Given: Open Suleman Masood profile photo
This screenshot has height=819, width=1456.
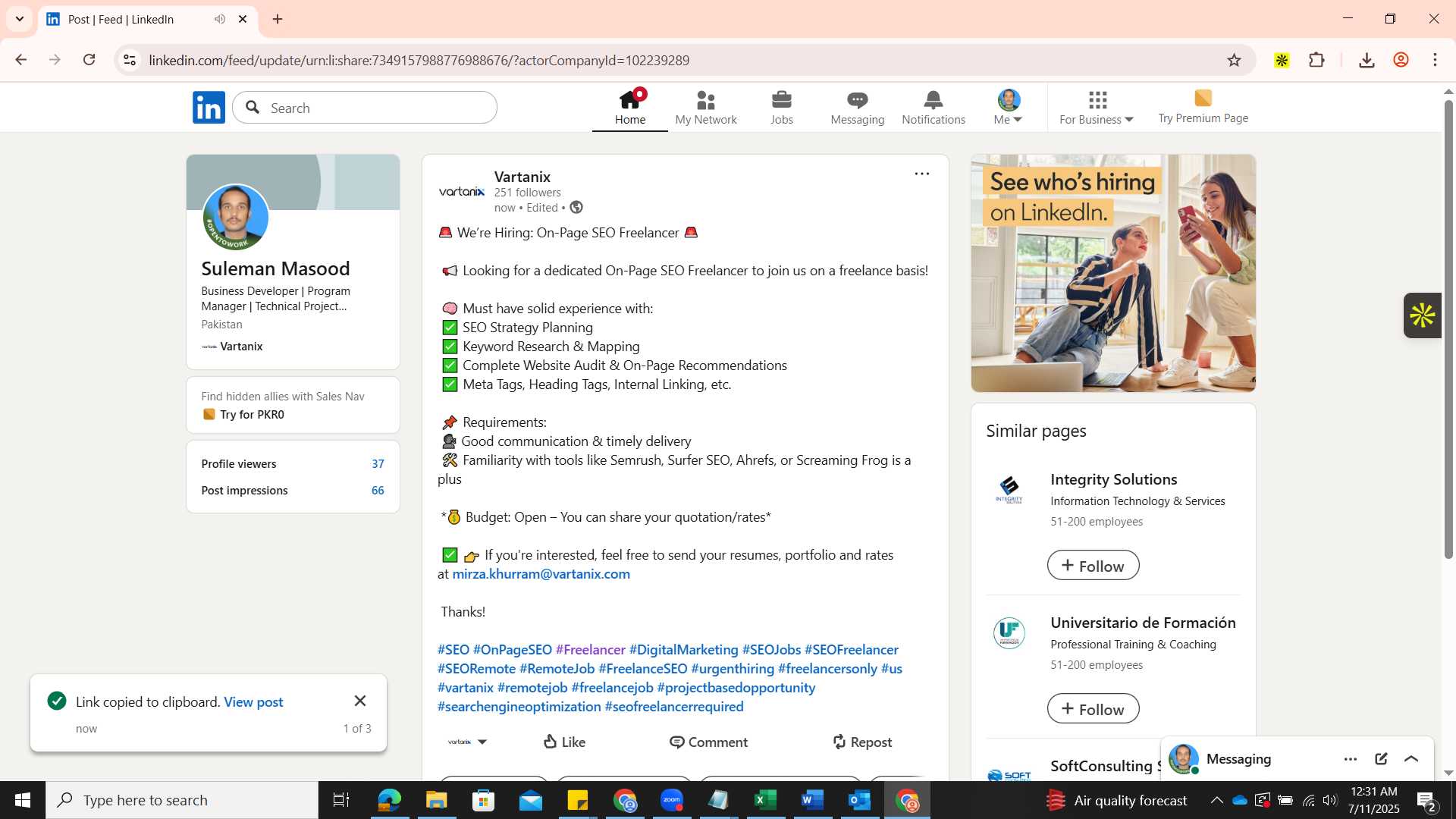Looking at the screenshot, I should point(236,218).
